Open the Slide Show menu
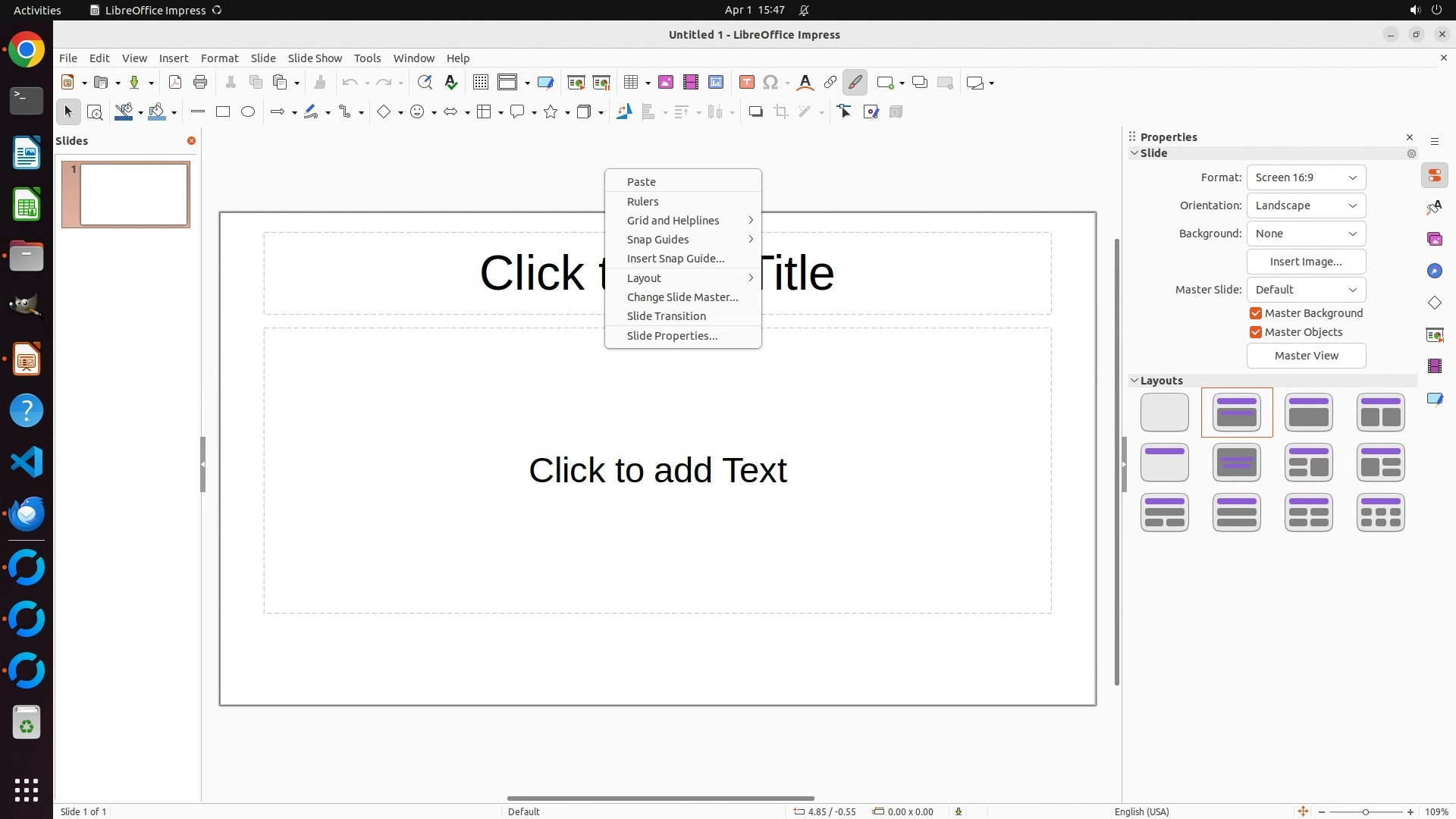Screen dimensions: 1456x819 (315, 58)
